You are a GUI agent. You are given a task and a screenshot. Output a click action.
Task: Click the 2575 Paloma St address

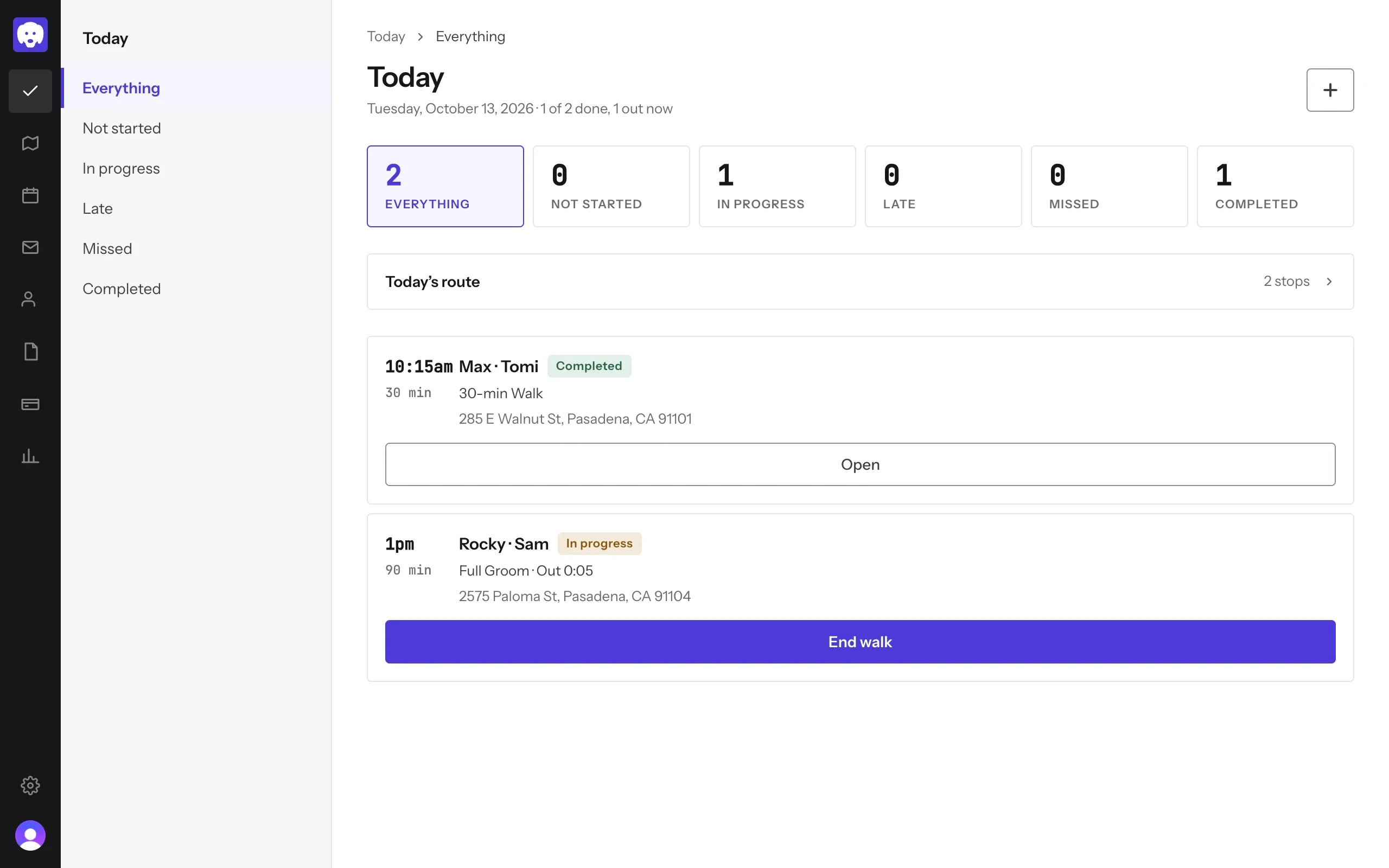click(575, 596)
